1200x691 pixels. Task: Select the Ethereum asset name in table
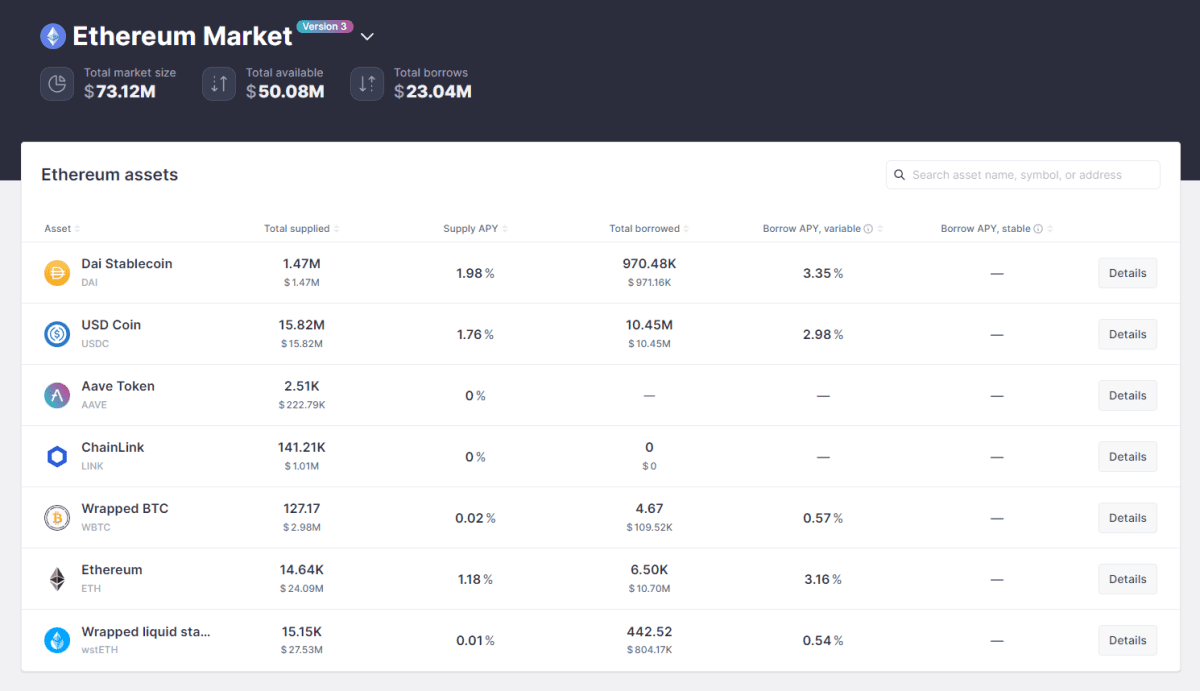[x=112, y=570]
